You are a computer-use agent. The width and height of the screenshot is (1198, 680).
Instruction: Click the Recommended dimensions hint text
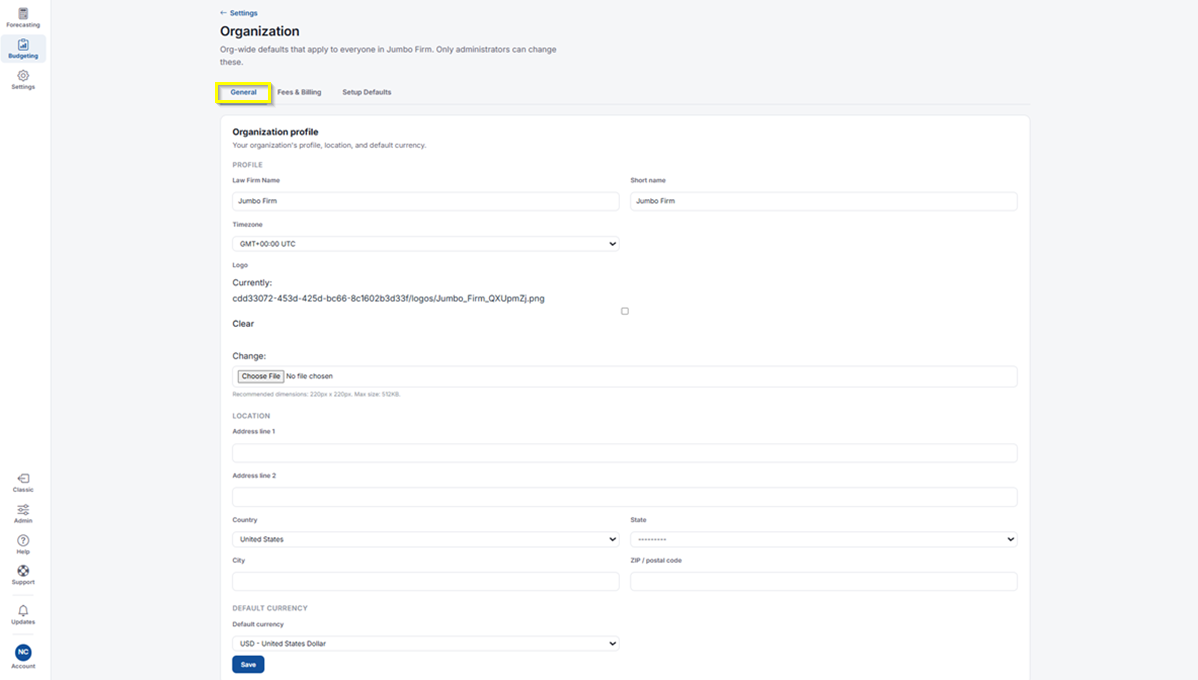click(x=316, y=394)
